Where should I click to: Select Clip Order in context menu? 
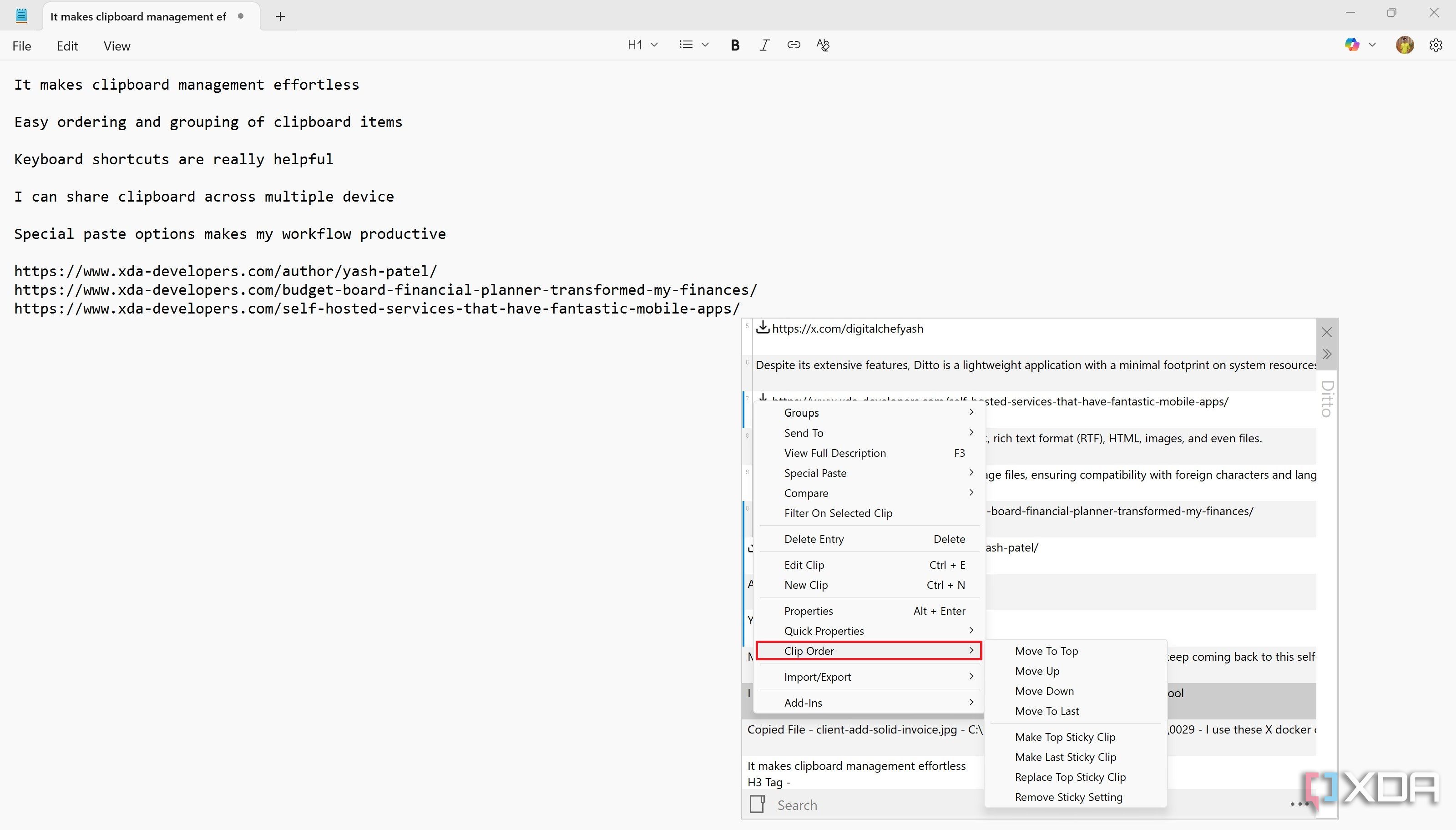click(869, 651)
